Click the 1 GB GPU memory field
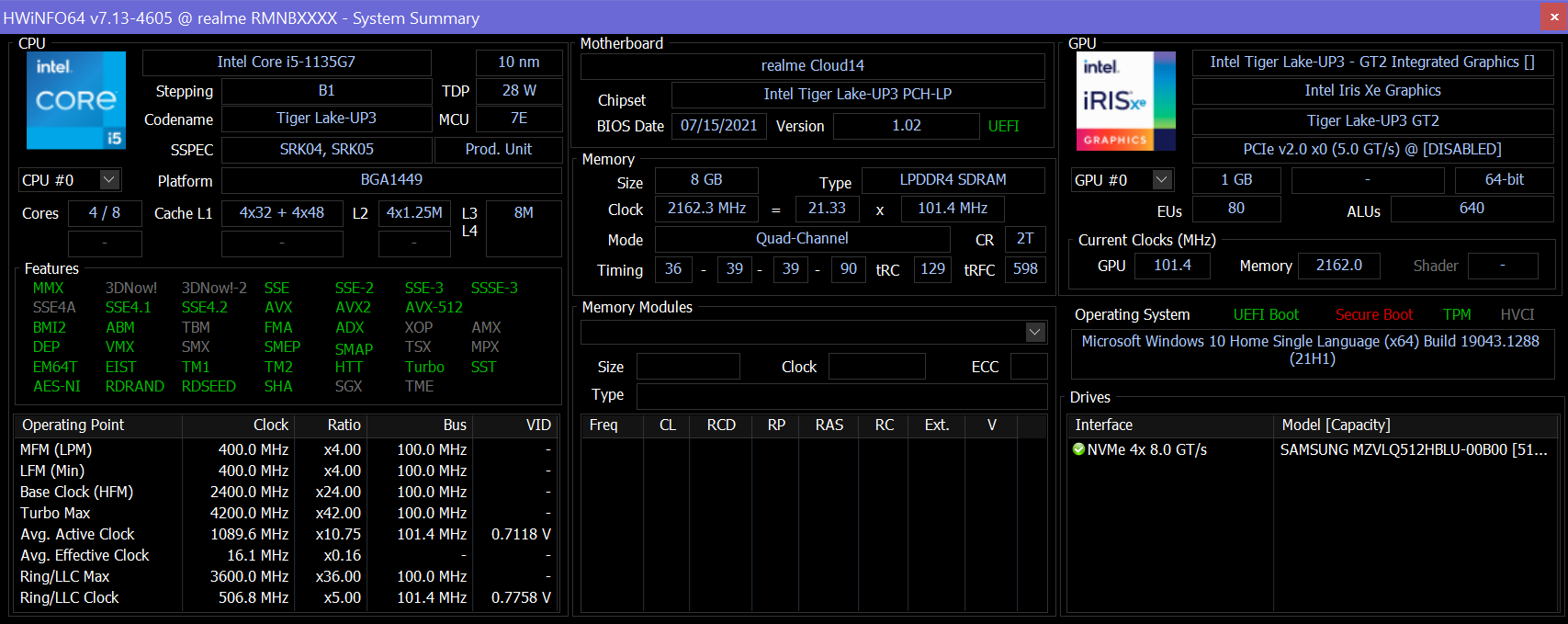This screenshot has width=1568, height=624. tap(1236, 180)
